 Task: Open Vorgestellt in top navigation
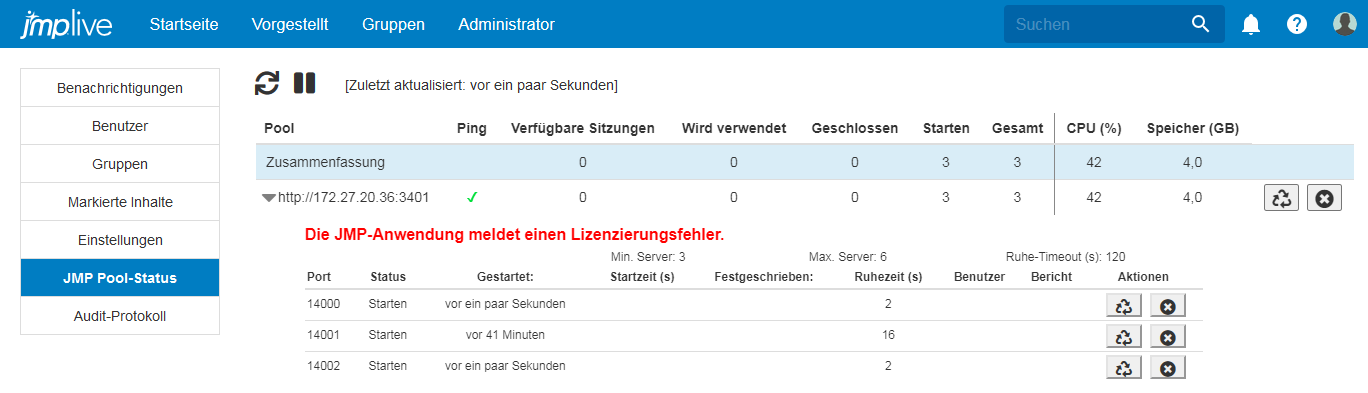[290, 24]
